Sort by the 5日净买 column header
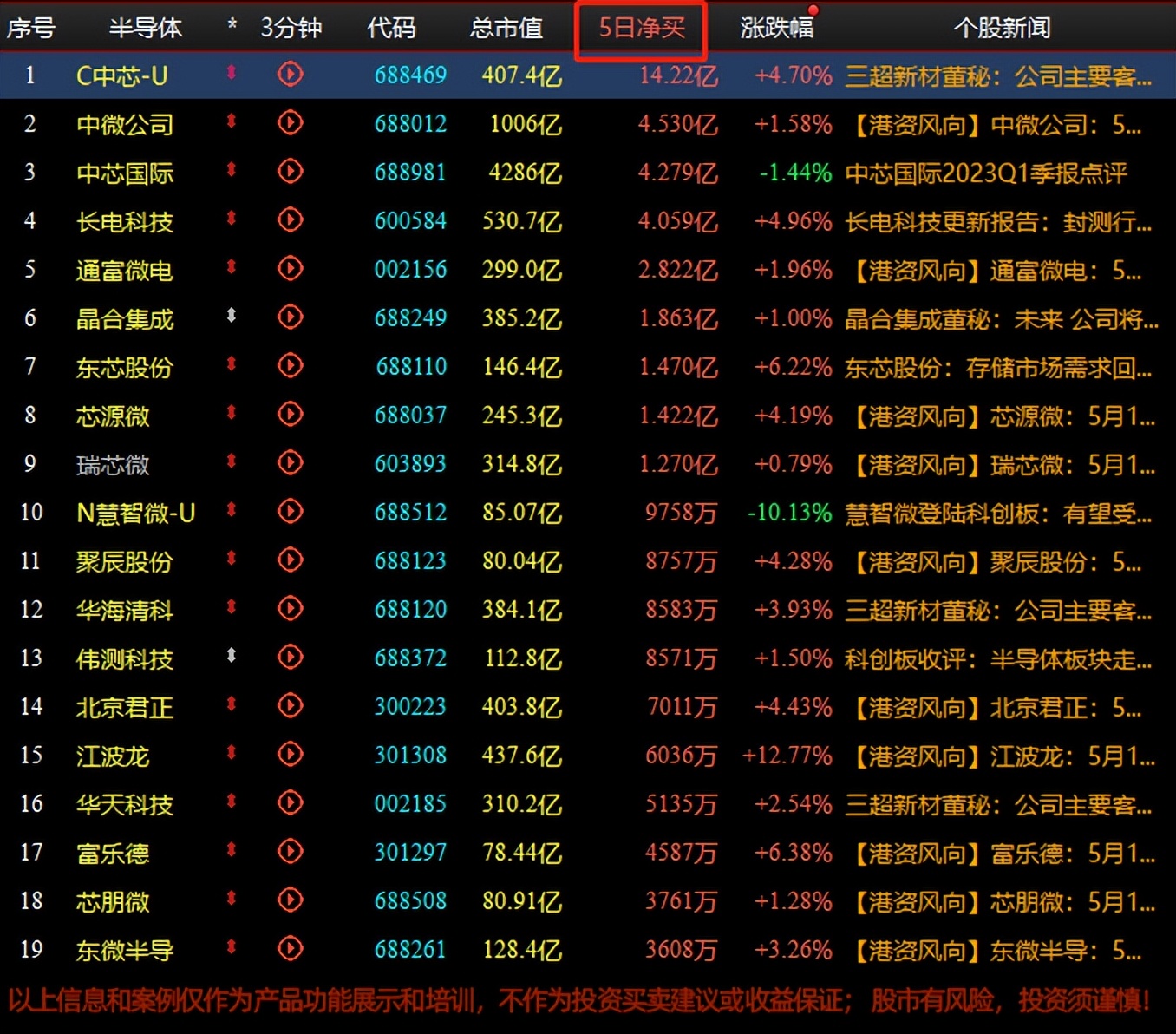This screenshot has height=1034, width=1176. tap(642, 28)
